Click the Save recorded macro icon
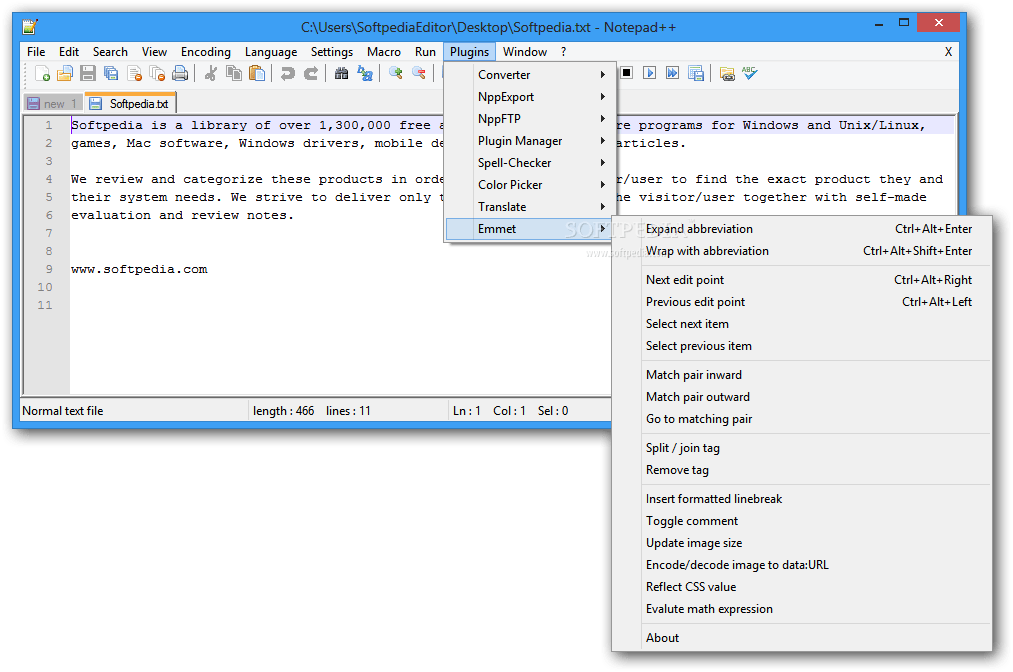 pos(696,73)
